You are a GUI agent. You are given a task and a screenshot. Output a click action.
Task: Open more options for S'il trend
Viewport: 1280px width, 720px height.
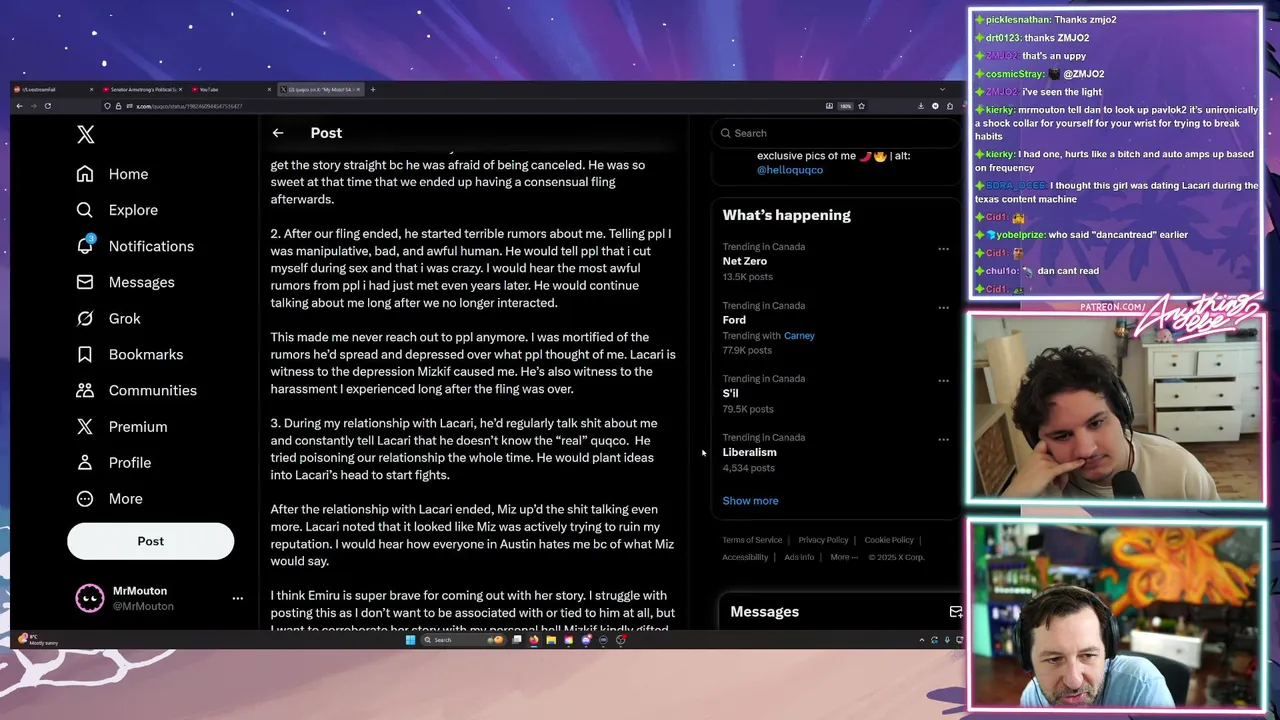pyautogui.click(x=943, y=381)
